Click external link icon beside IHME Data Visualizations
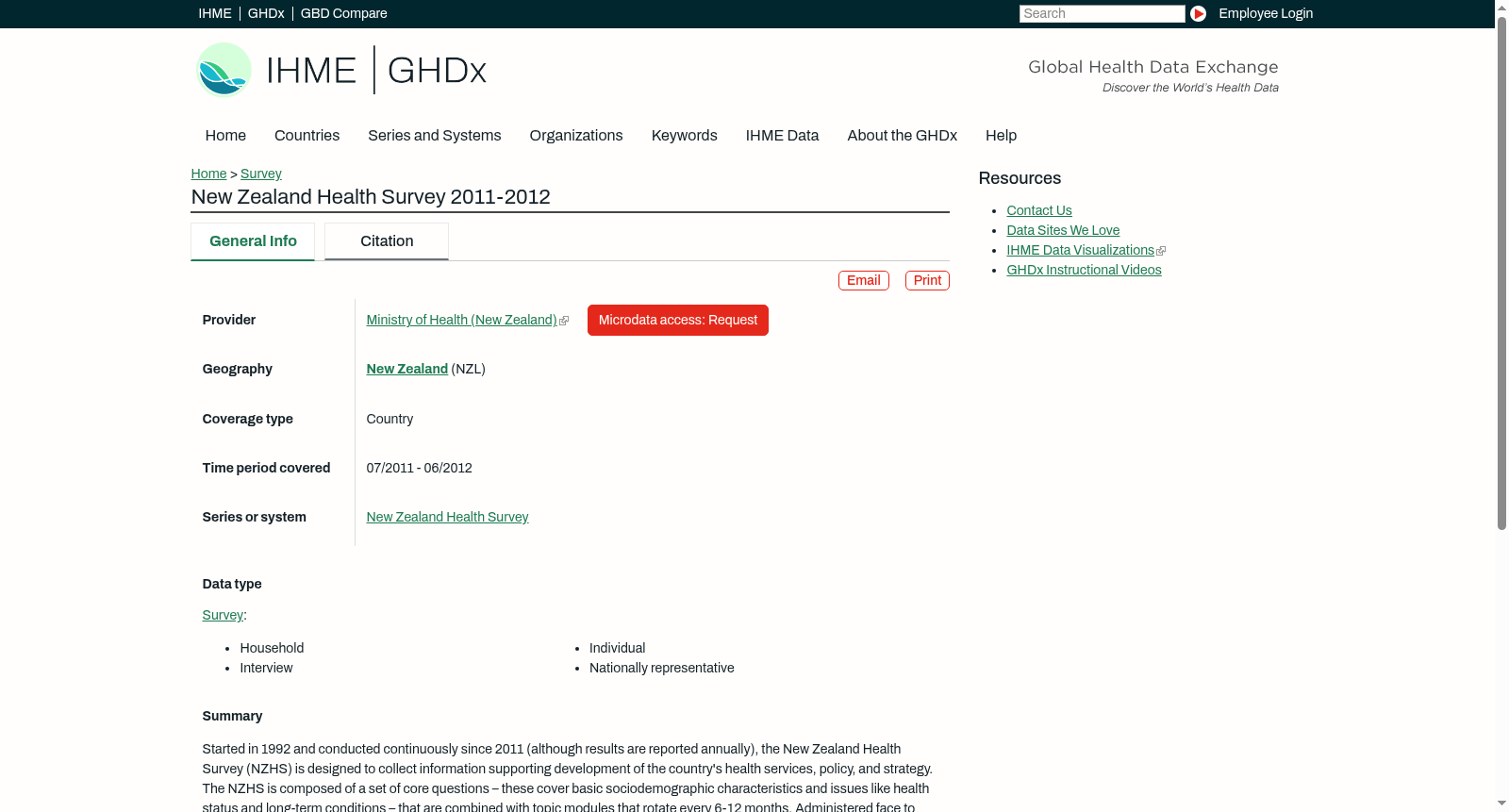 pyautogui.click(x=1161, y=251)
